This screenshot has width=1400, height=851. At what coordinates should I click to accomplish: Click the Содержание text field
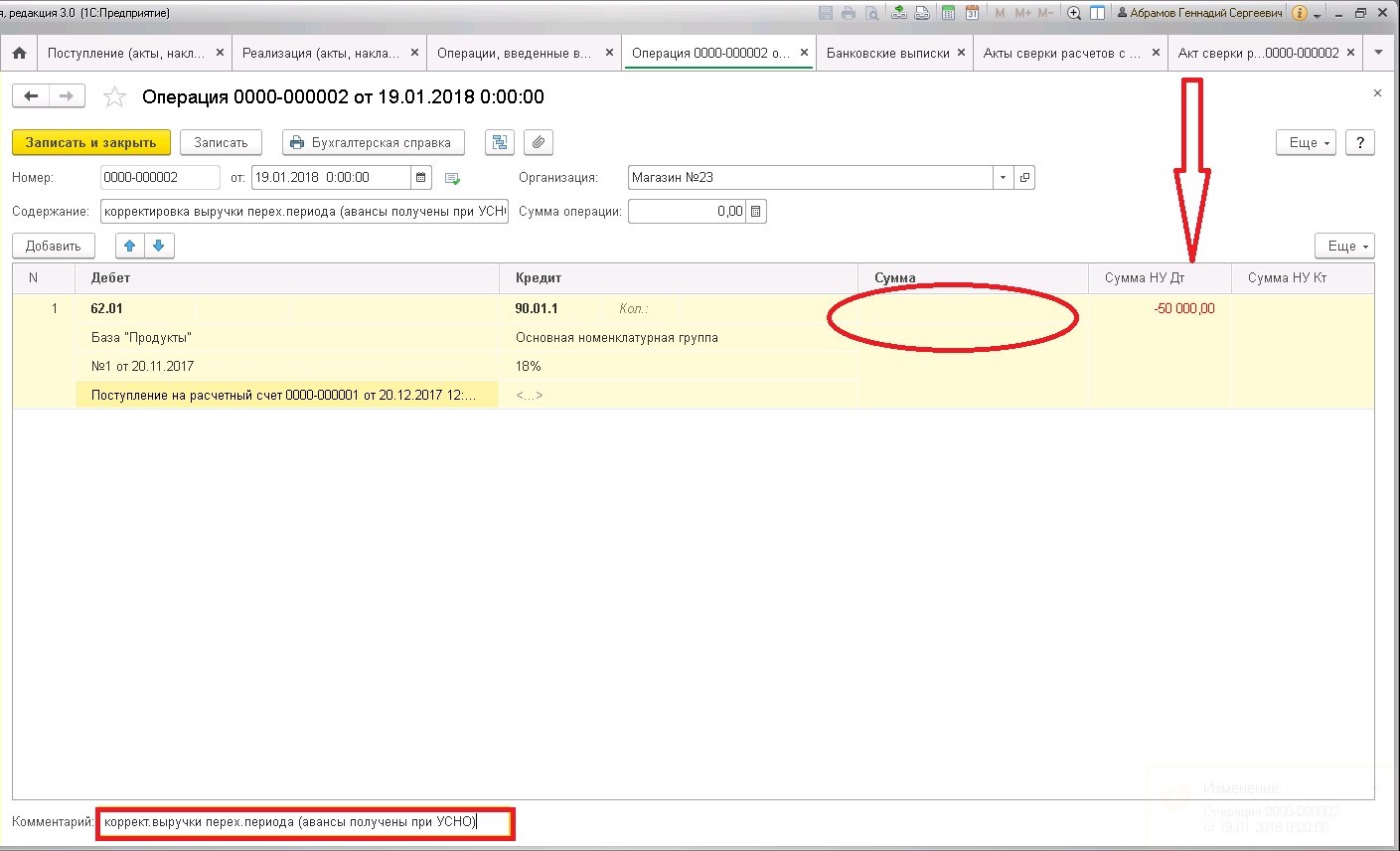[304, 211]
